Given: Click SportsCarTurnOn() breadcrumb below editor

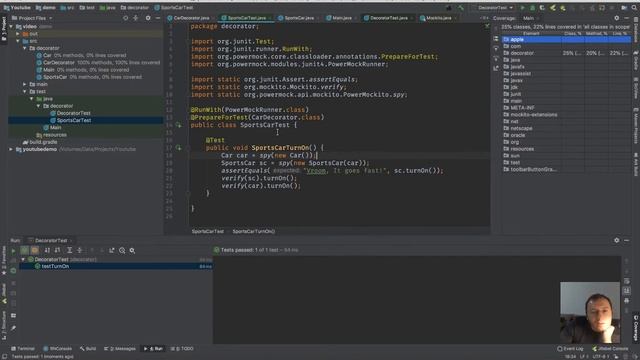Looking at the screenshot, I should point(253,231).
